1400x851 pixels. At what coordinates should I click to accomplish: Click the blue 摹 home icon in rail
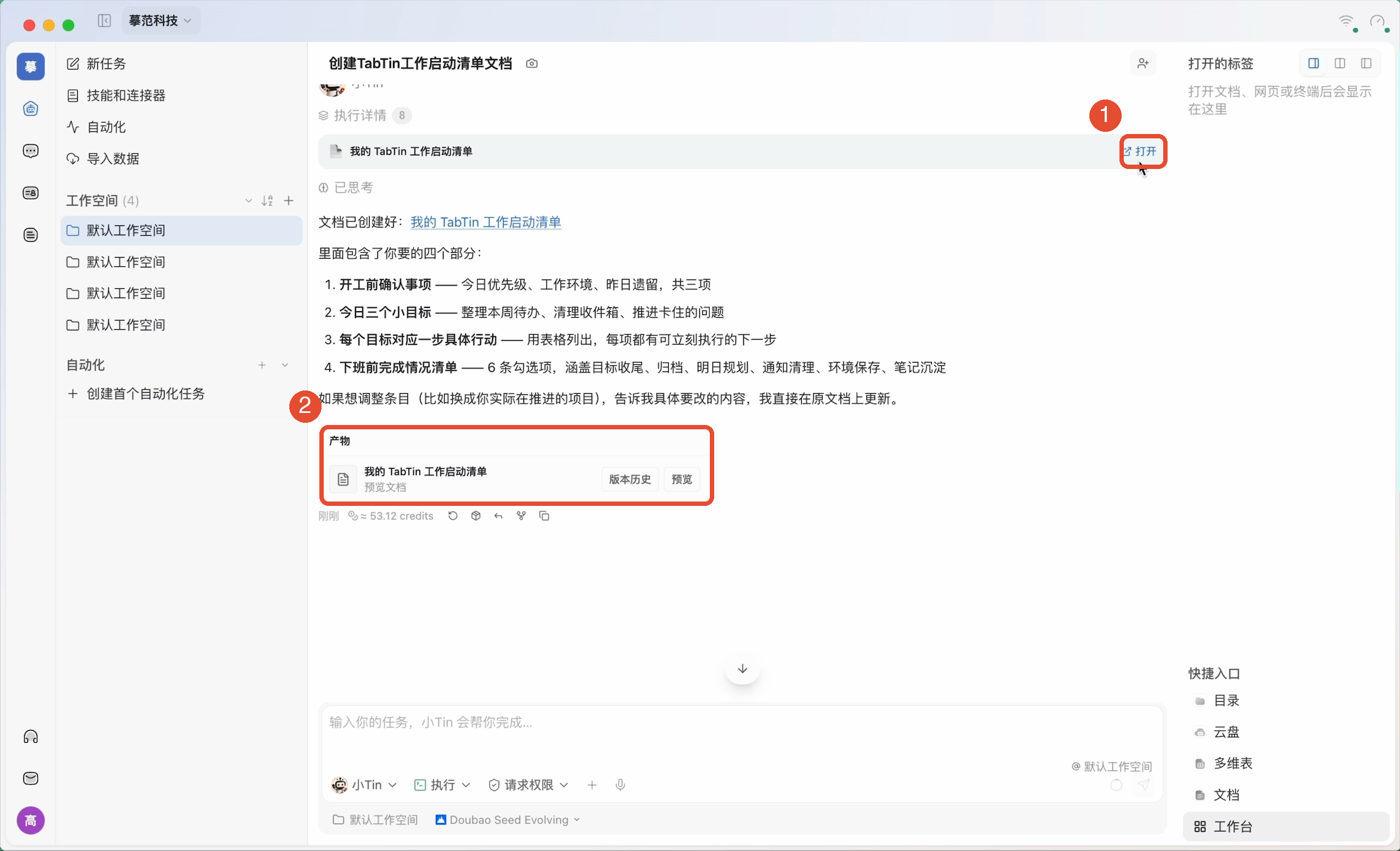[31, 67]
